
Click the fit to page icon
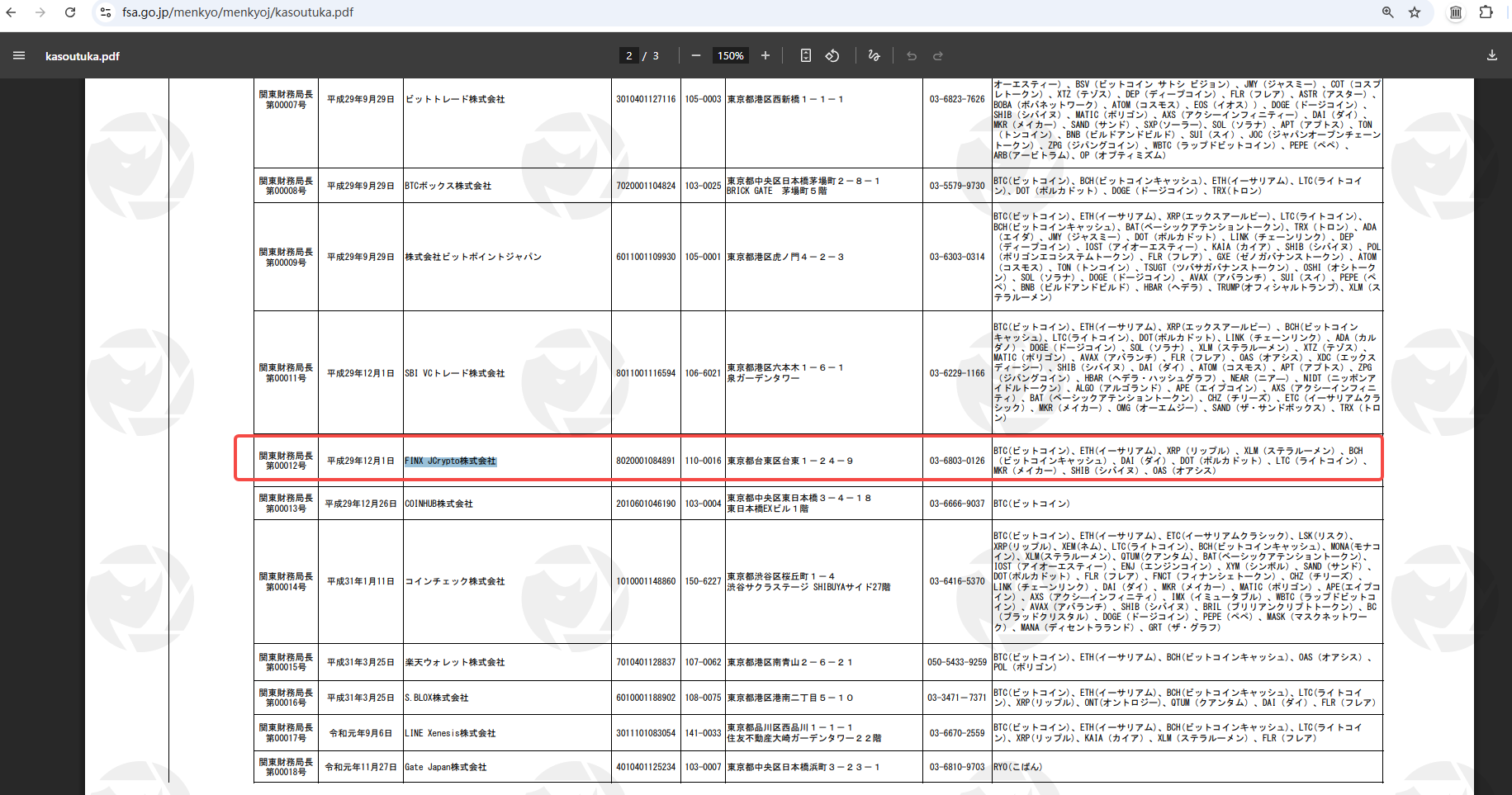[x=806, y=56]
